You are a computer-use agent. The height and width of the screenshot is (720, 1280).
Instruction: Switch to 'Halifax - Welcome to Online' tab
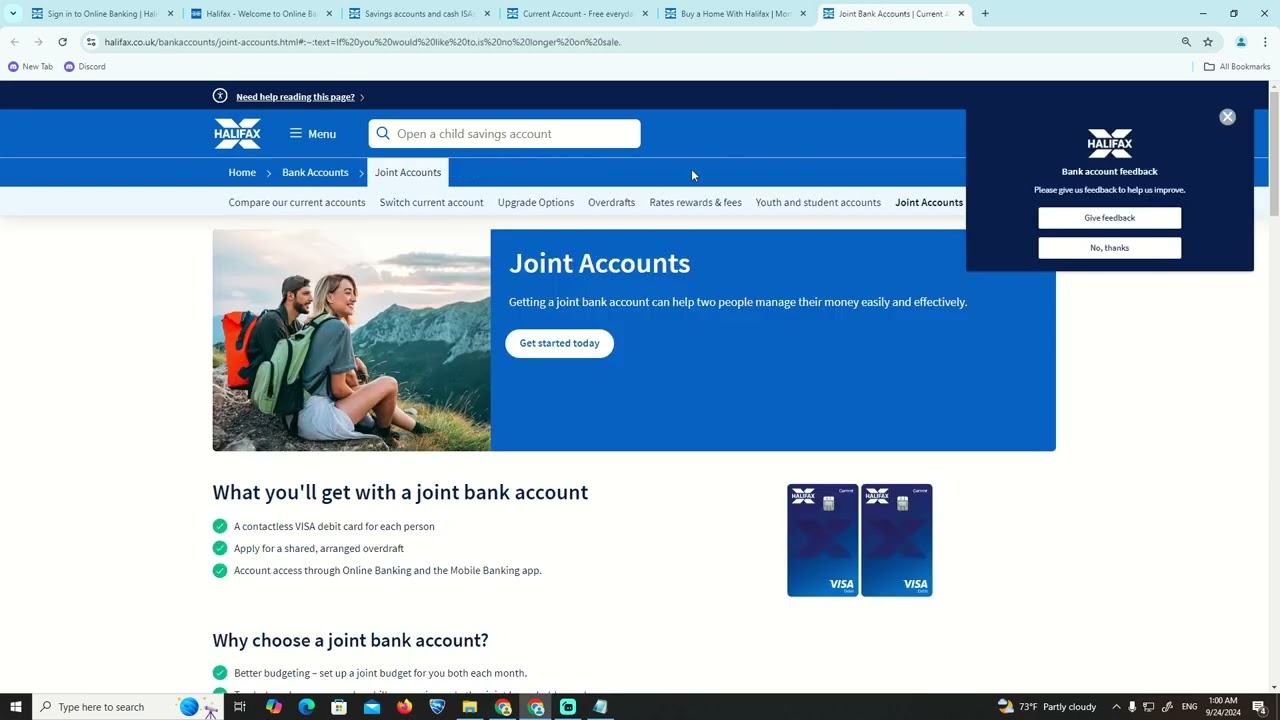click(262, 14)
